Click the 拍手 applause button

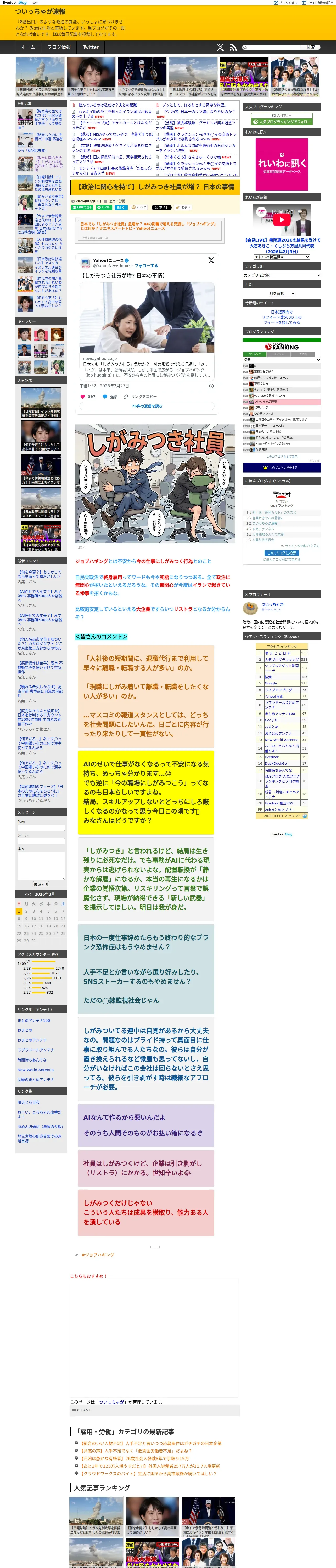pos(183,207)
